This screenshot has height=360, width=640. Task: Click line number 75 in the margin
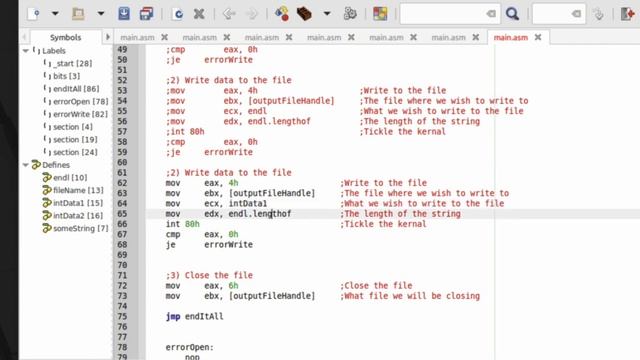point(122,316)
